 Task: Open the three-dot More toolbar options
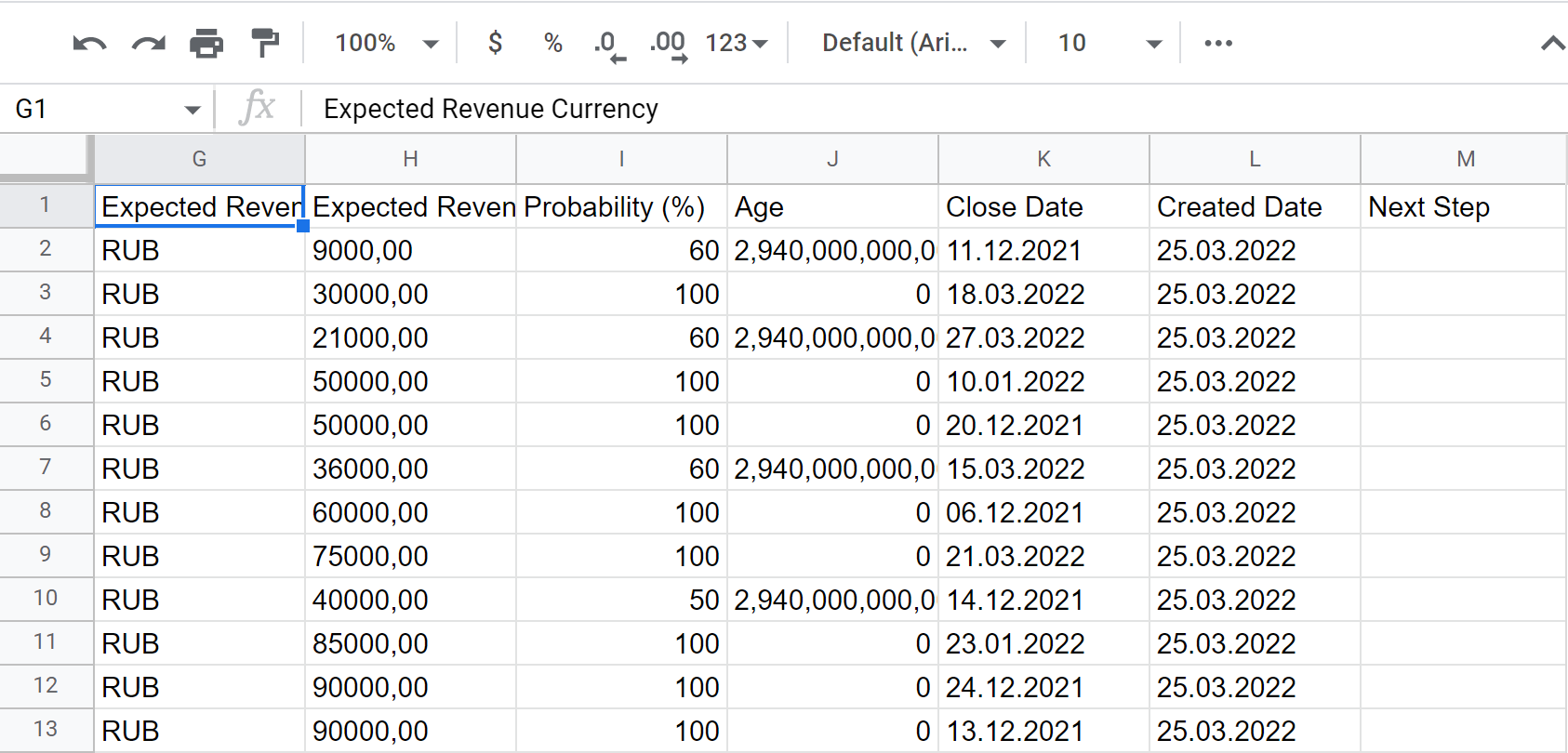coord(1217,44)
